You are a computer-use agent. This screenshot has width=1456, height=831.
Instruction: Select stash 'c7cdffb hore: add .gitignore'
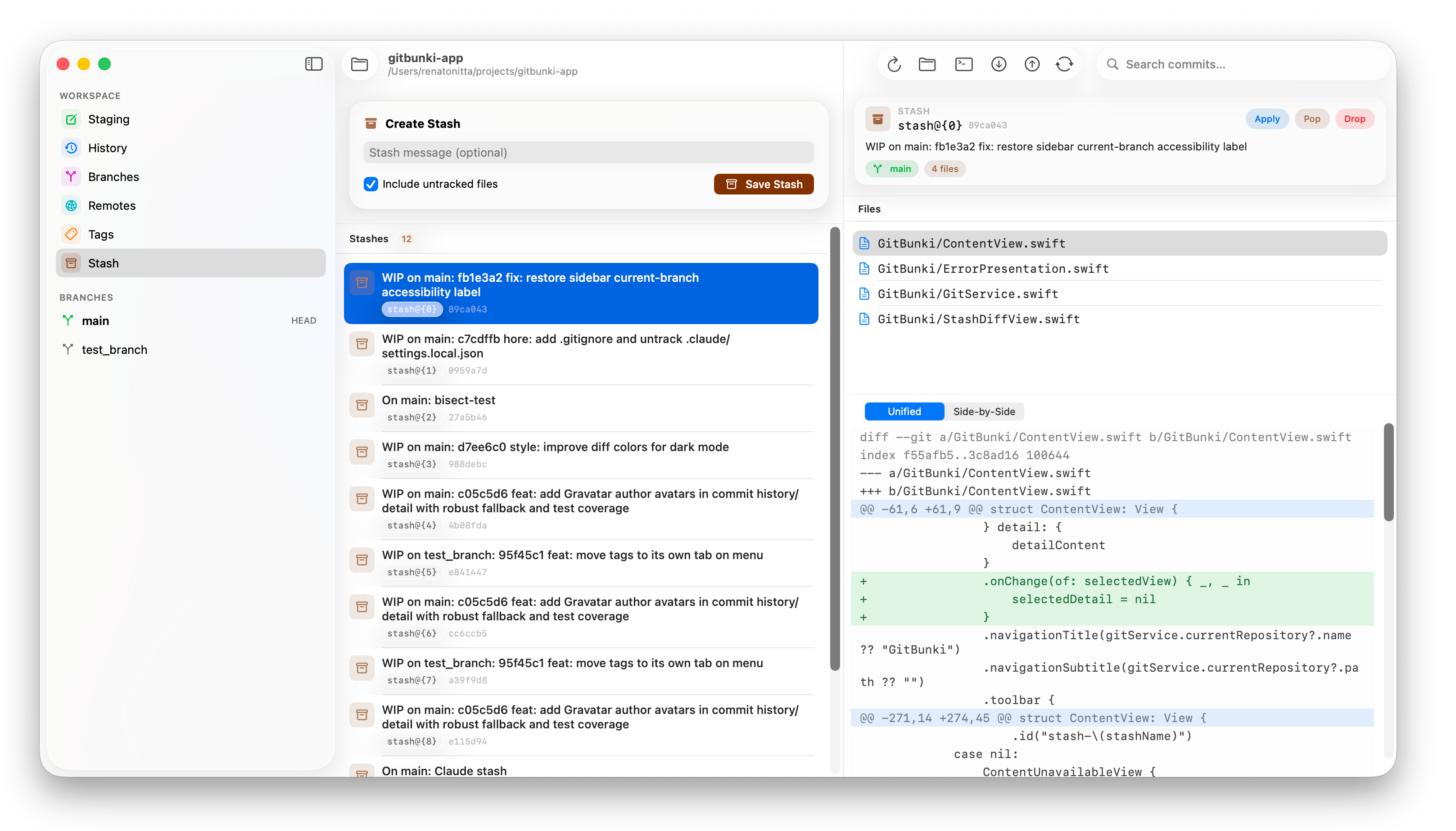580,354
